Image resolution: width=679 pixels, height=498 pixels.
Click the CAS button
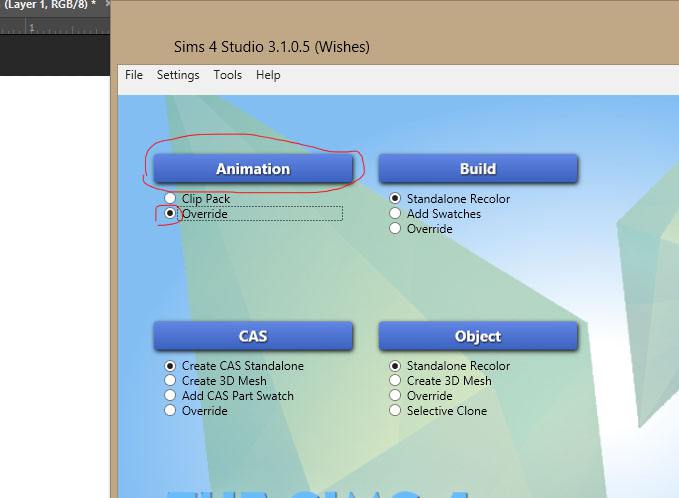[253, 336]
